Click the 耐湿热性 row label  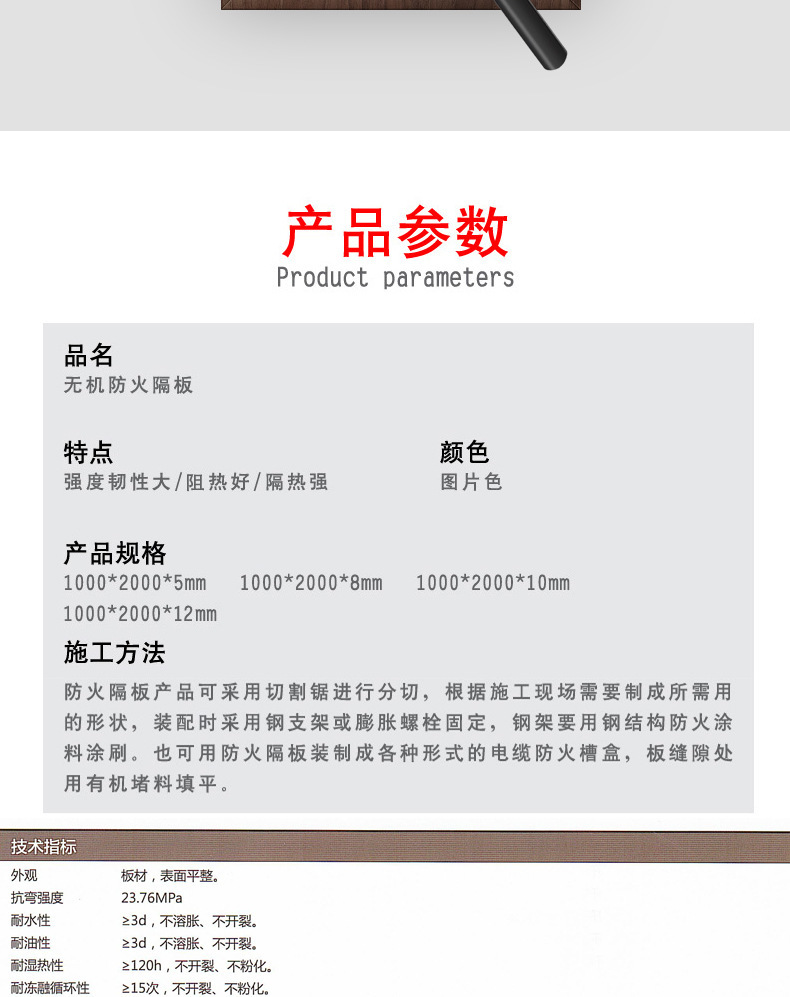(x=38, y=965)
